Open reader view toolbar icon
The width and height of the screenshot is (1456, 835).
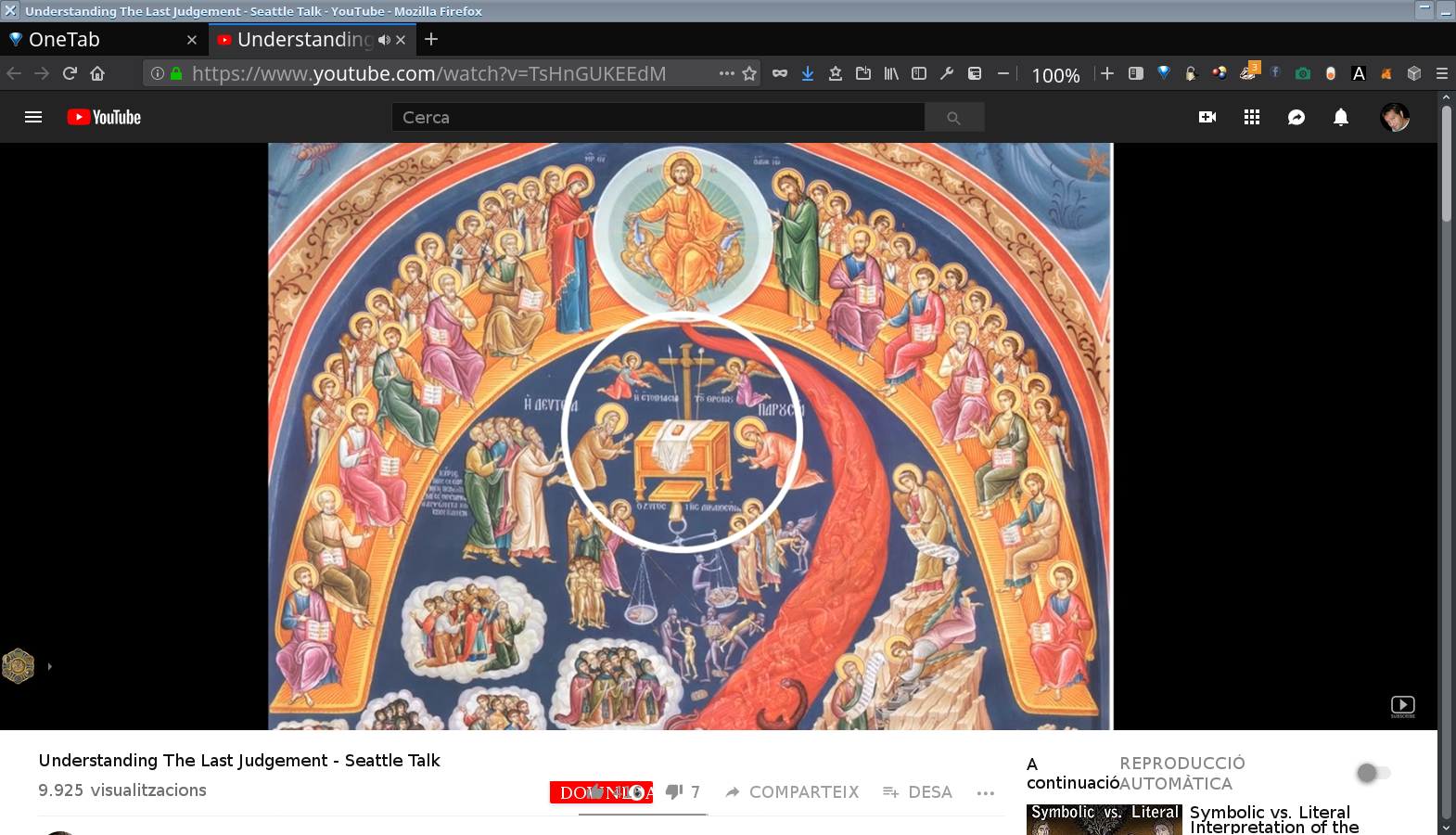coord(1136,73)
